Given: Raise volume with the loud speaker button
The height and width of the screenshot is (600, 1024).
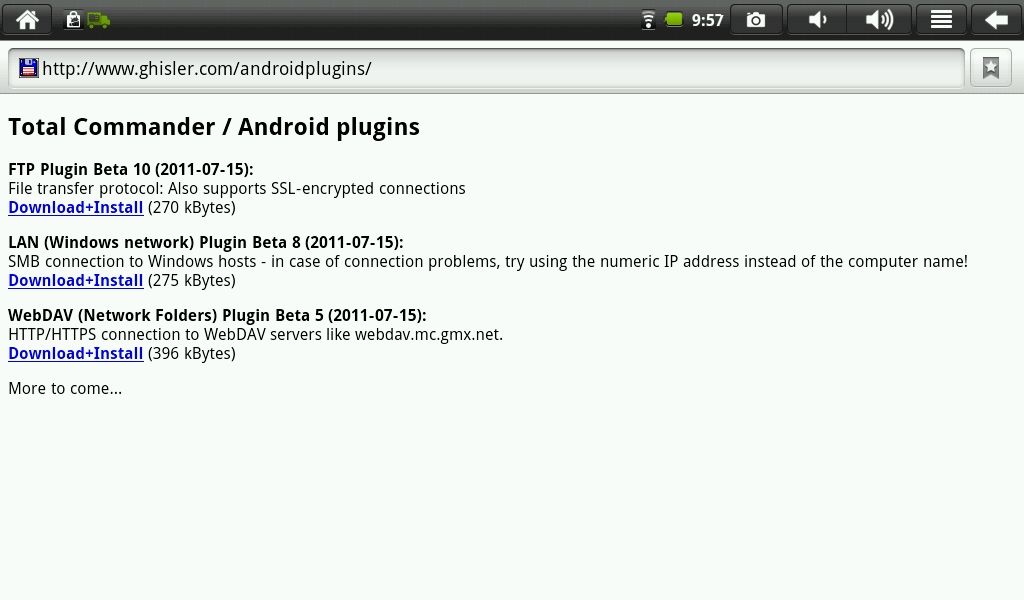Looking at the screenshot, I should click(x=879, y=20).
